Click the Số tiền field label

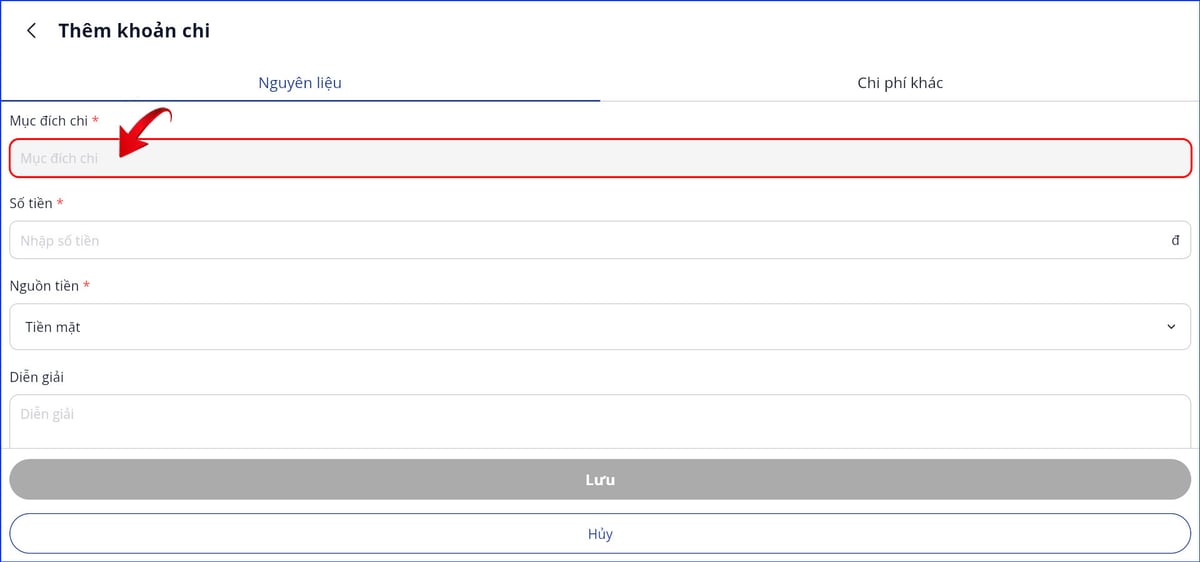pos(31,204)
